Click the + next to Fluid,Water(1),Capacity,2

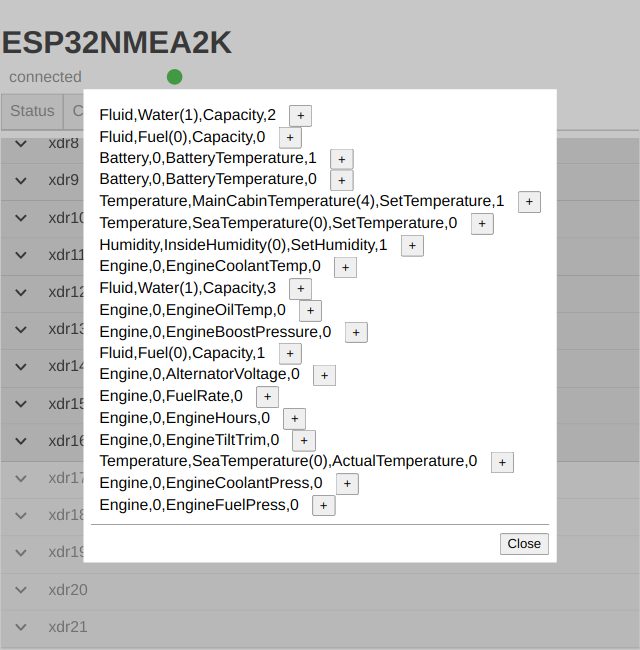click(x=300, y=116)
